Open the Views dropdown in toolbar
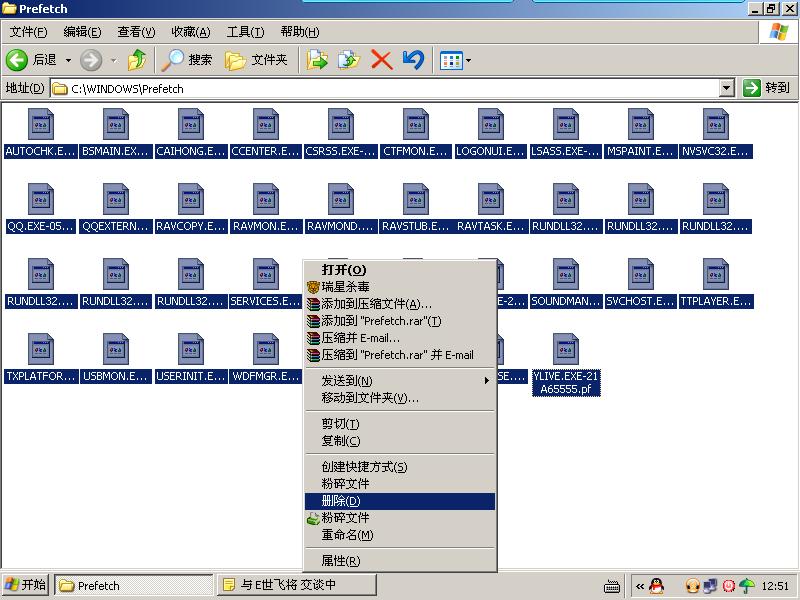800x600 pixels. point(456,60)
